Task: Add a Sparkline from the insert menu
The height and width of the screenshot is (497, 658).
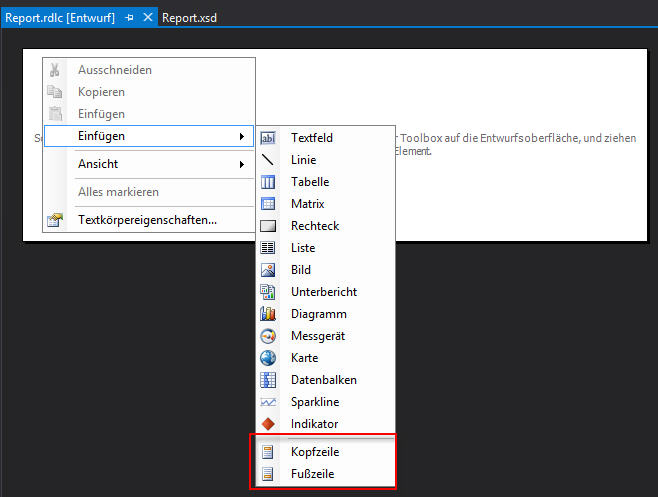Action: 315,402
